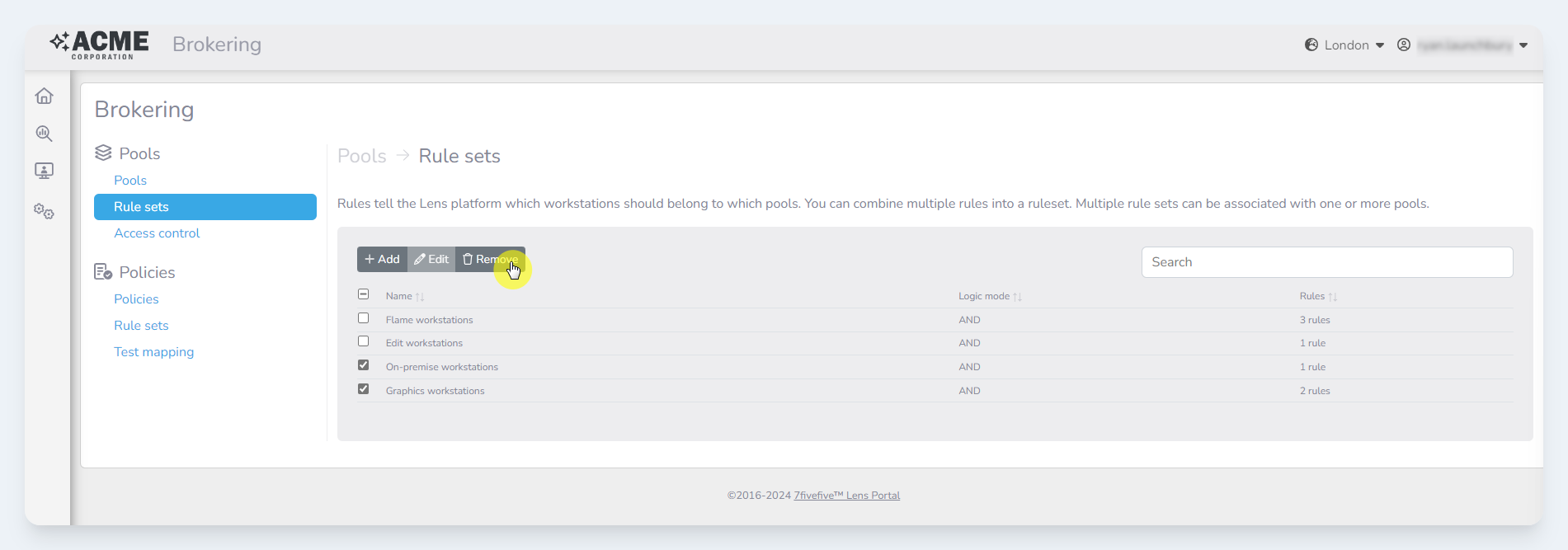Click the globe icon beside London
Viewport: 1568px width, 550px height.
click(1311, 45)
